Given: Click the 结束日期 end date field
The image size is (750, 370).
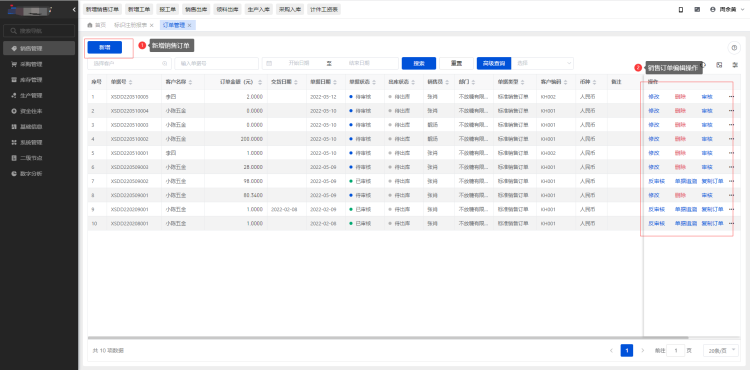Looking at the screenshot, I should point(359,63).
